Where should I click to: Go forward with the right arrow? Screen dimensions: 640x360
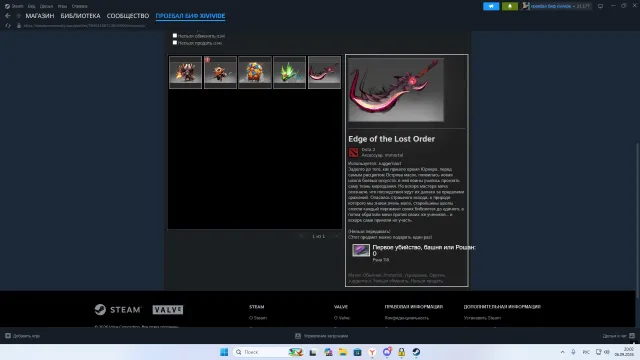pos(18,16)
